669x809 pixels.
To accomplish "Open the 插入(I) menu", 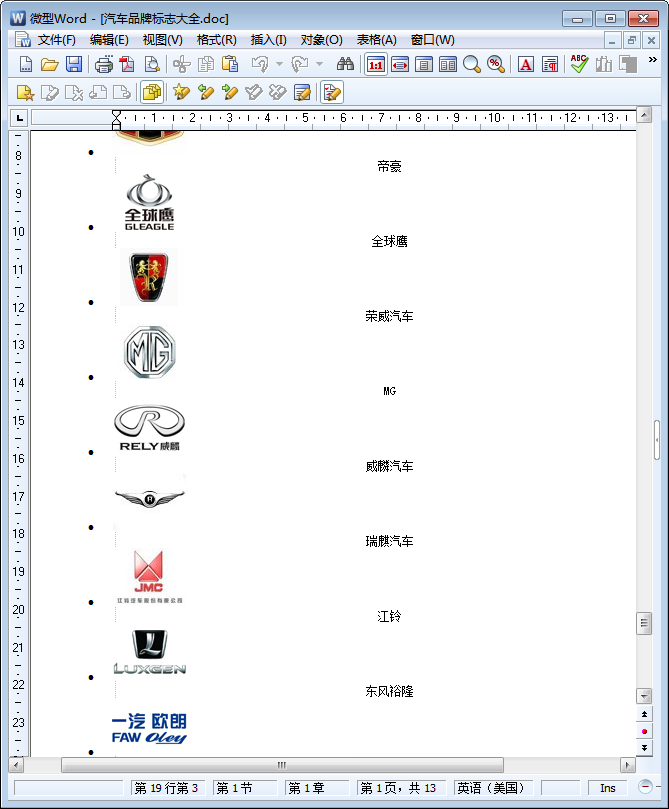I will [x=268, y=40].
